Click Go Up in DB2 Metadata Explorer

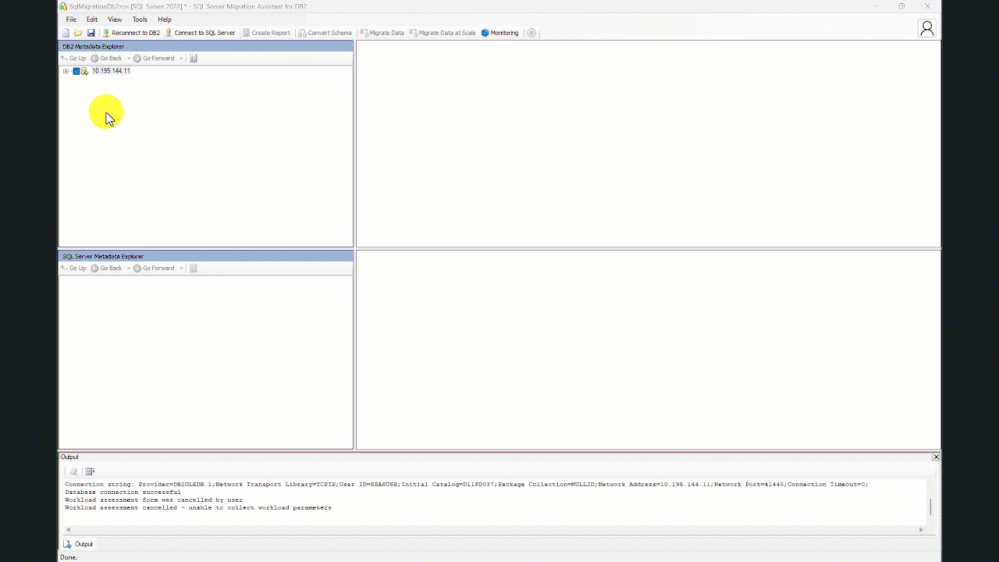(x=74, y=58)
